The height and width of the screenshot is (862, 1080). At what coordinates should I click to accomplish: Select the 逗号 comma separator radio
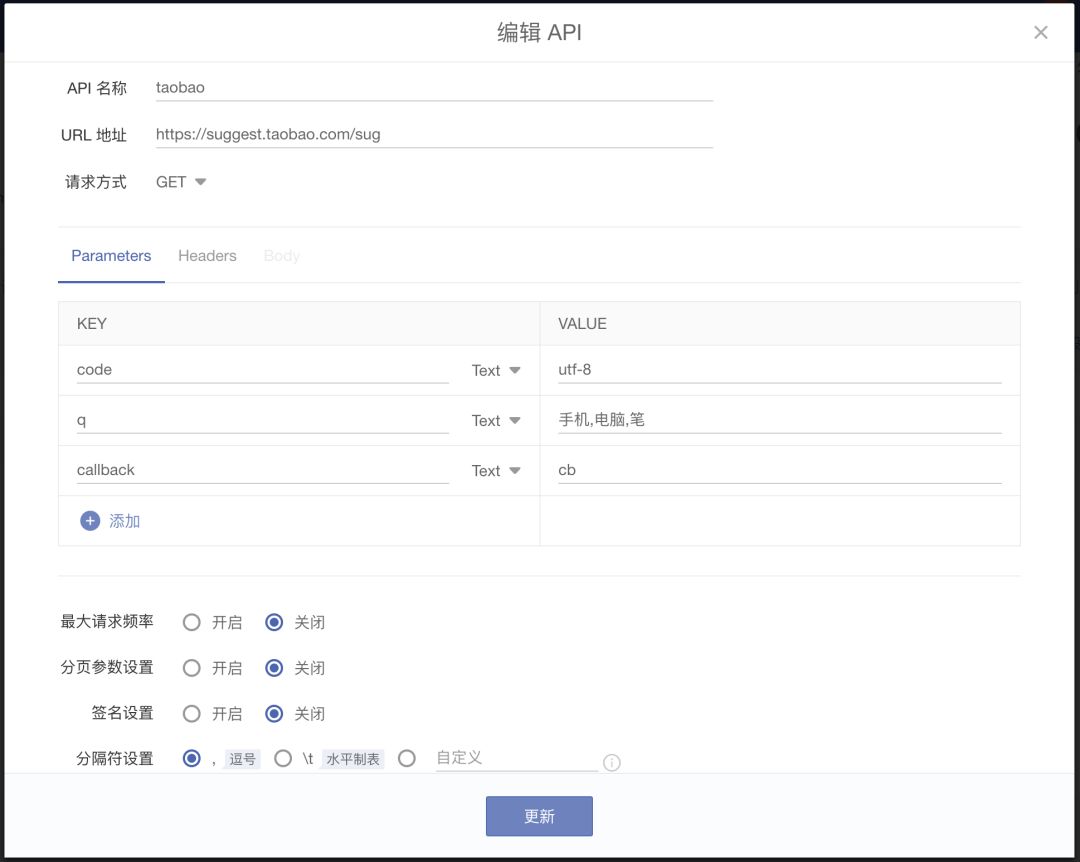click(191, 759)
